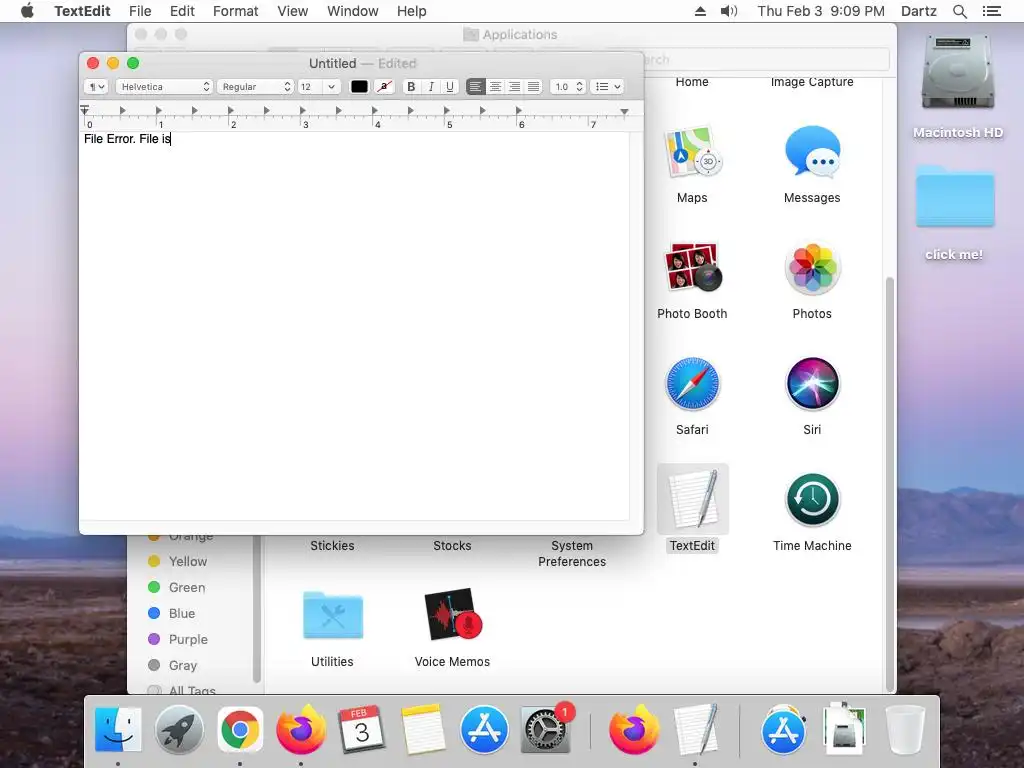Click the Applications window vertical scrollbar
Viewport: 1024px width, 768px height.
tap(889, 483)
